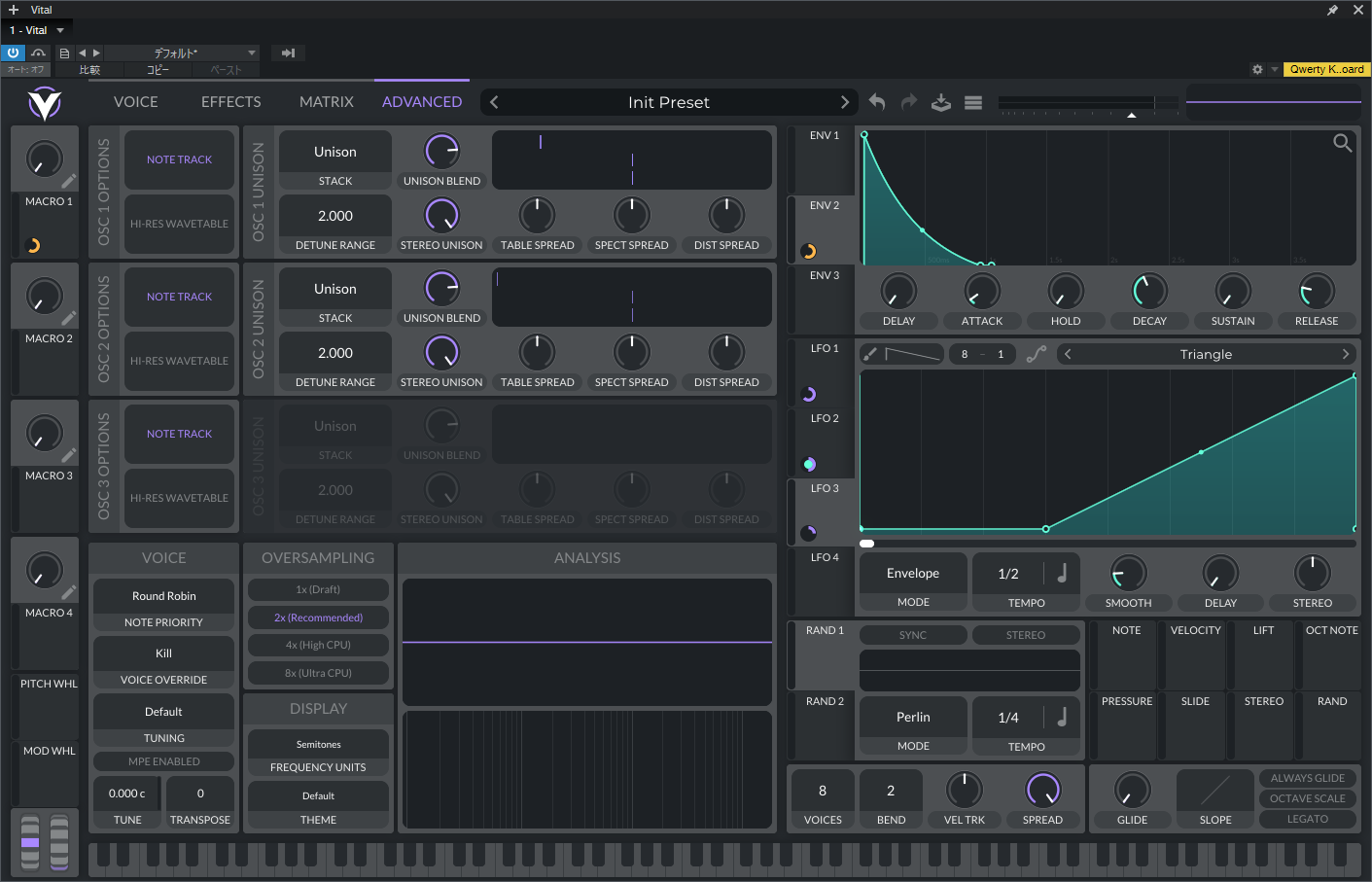Toggle OSC 2 NOTE TRACK option
This screenshot has width=1372, height=882.
click(179, 297)
